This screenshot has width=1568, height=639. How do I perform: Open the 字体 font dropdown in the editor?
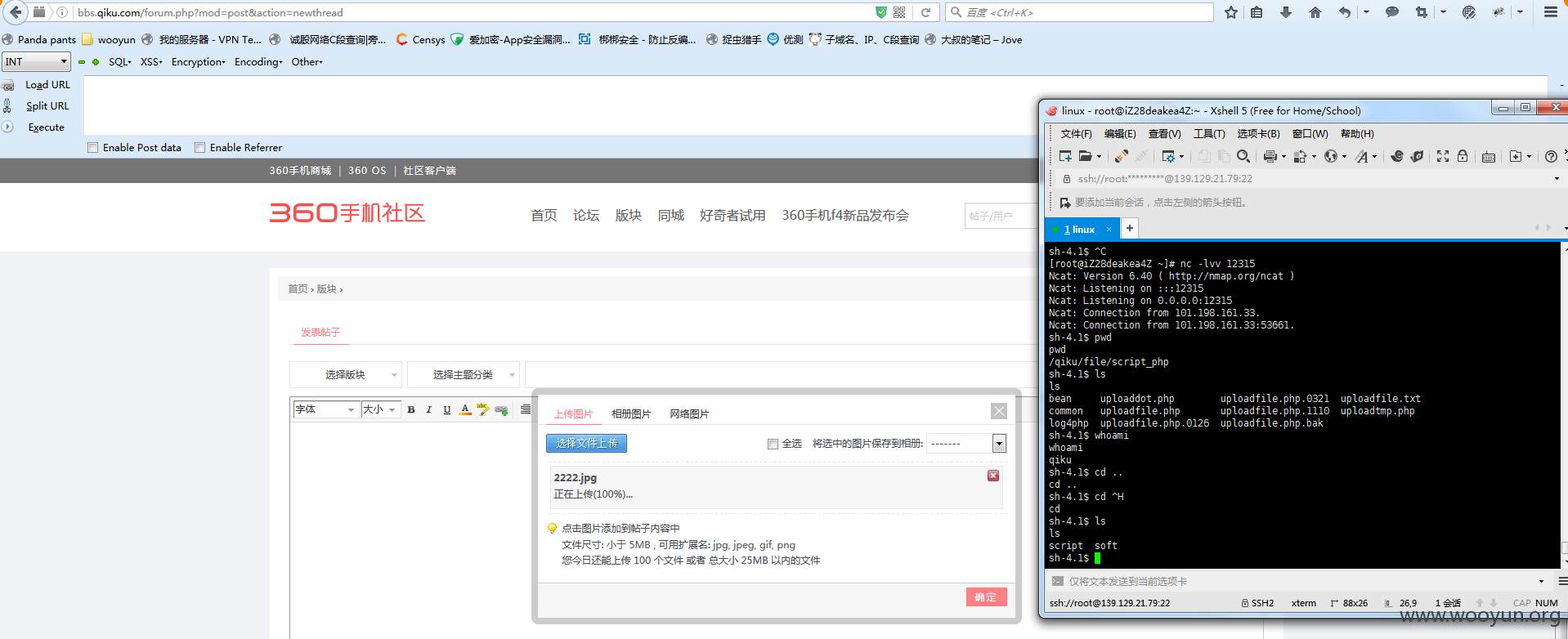point(325,409)
